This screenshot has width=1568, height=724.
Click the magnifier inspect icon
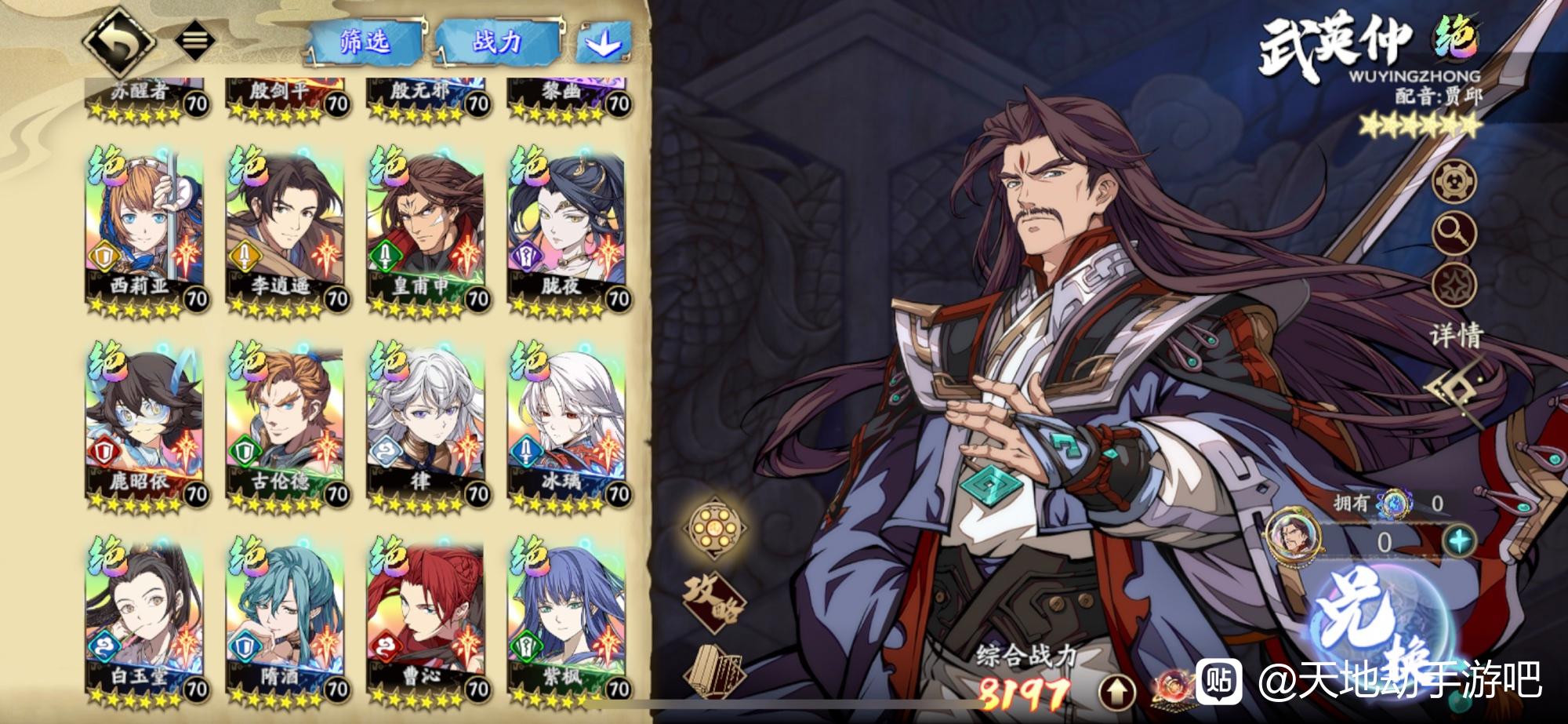click(x=1454, y=233)
